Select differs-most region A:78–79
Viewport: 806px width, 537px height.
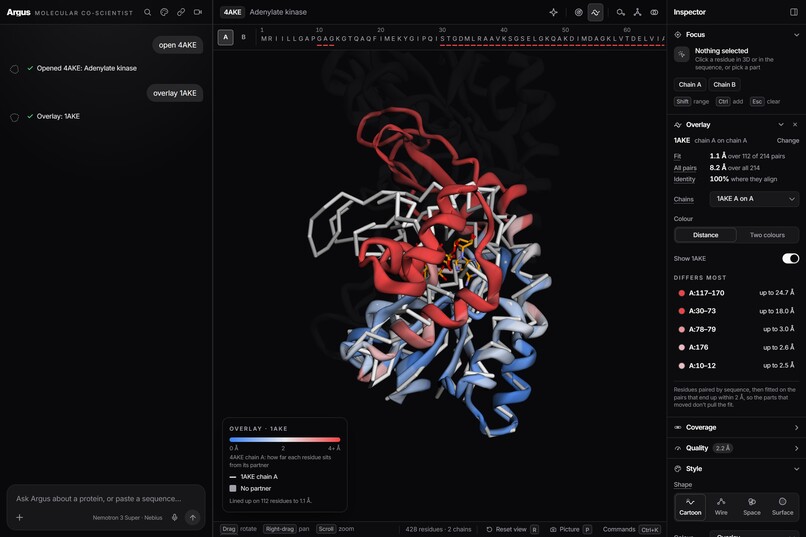click(736, 329)
